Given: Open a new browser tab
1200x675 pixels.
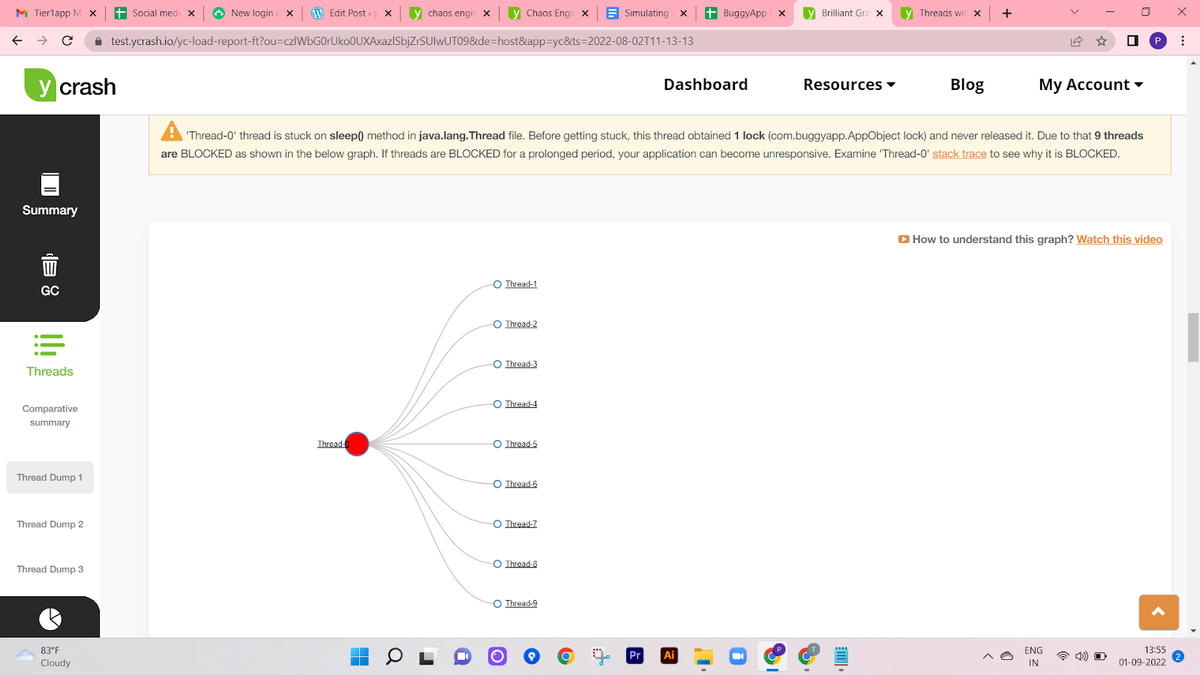Looking at the screenshot, I should (x=1007, y=13).
